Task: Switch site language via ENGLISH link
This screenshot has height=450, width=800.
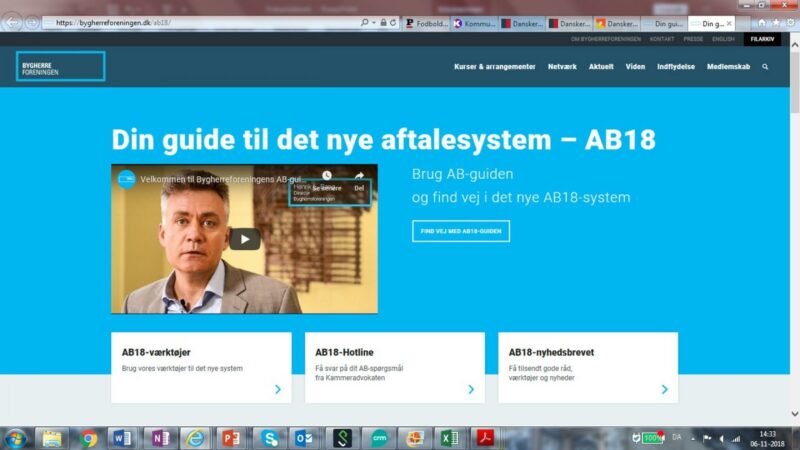Action: coord(723,39)
